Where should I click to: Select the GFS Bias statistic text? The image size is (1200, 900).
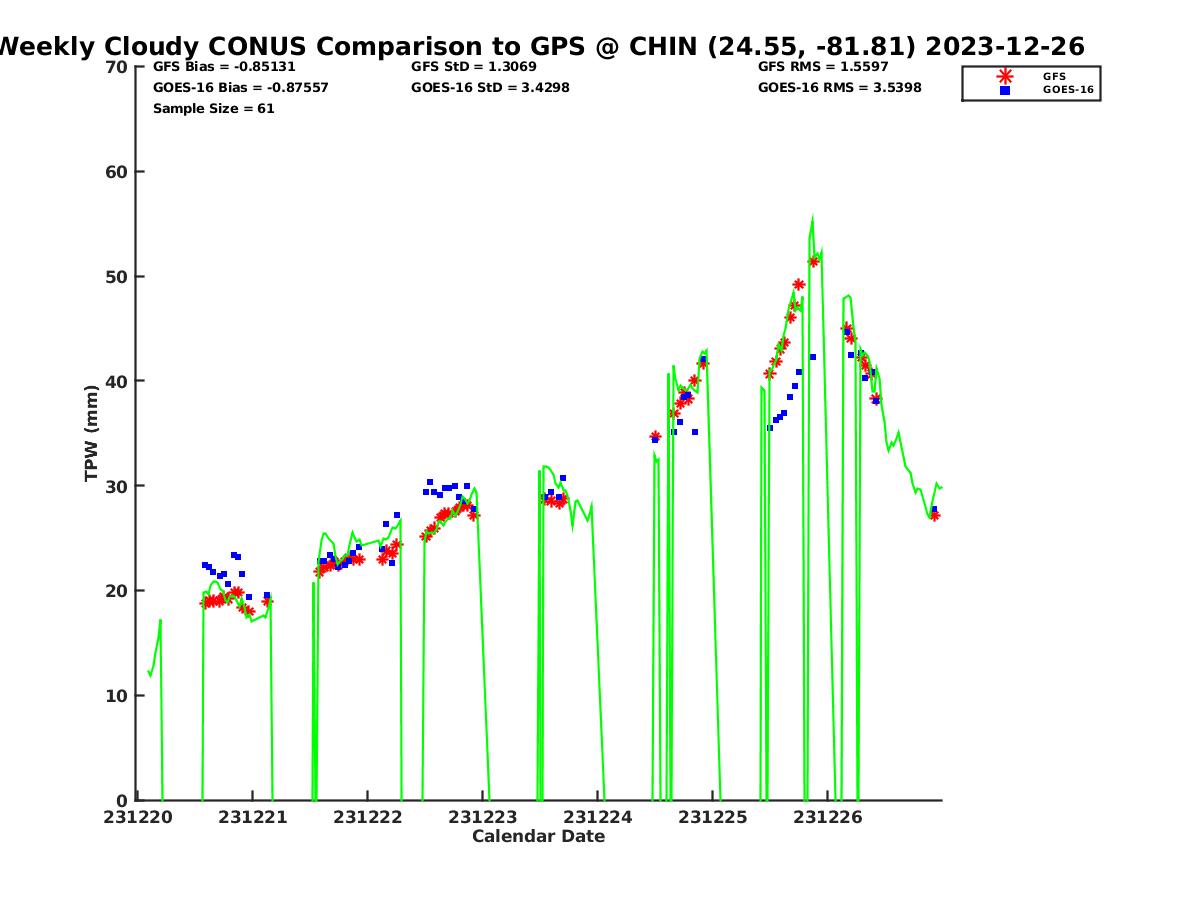[224, 67]
